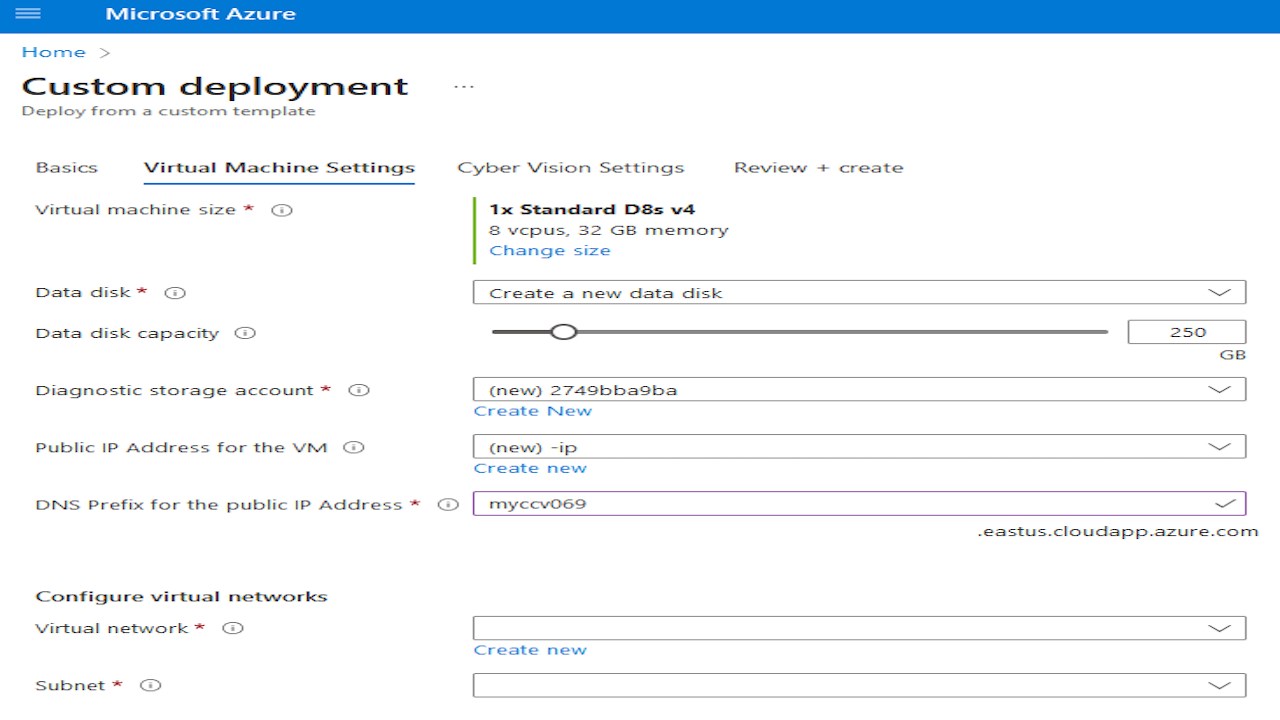Click info icon for Diagnostic storage account
Viewport: 1280px width, 720px height.
(359, 391)
